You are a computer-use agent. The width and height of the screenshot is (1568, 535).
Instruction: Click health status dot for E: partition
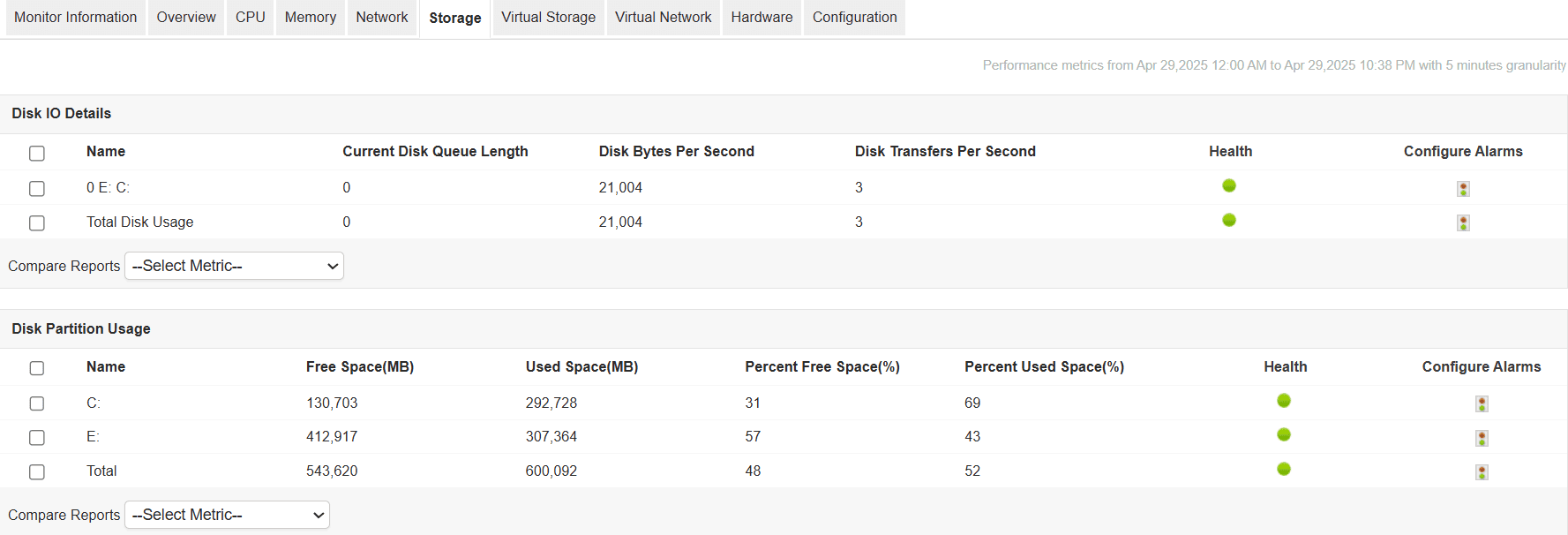pos(1284,434)
